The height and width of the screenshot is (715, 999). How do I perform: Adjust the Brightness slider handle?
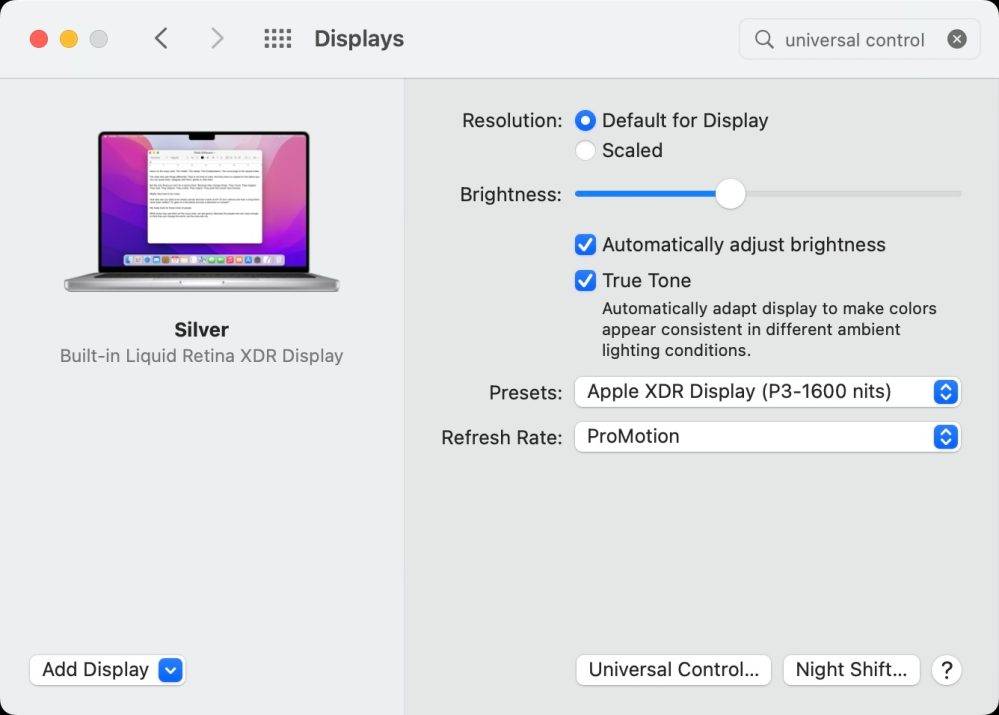coord(730,194)
